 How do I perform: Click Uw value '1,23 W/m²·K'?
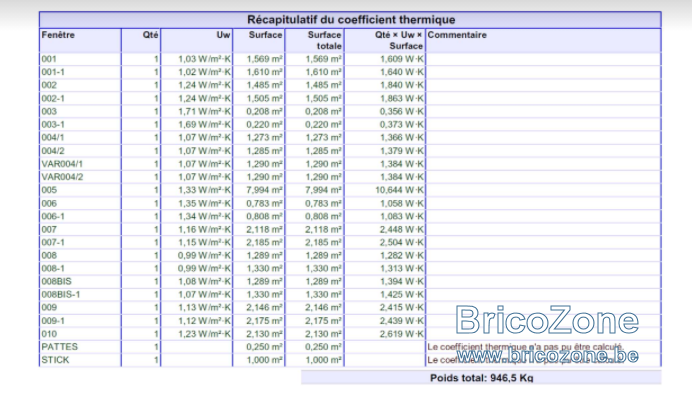204,334
